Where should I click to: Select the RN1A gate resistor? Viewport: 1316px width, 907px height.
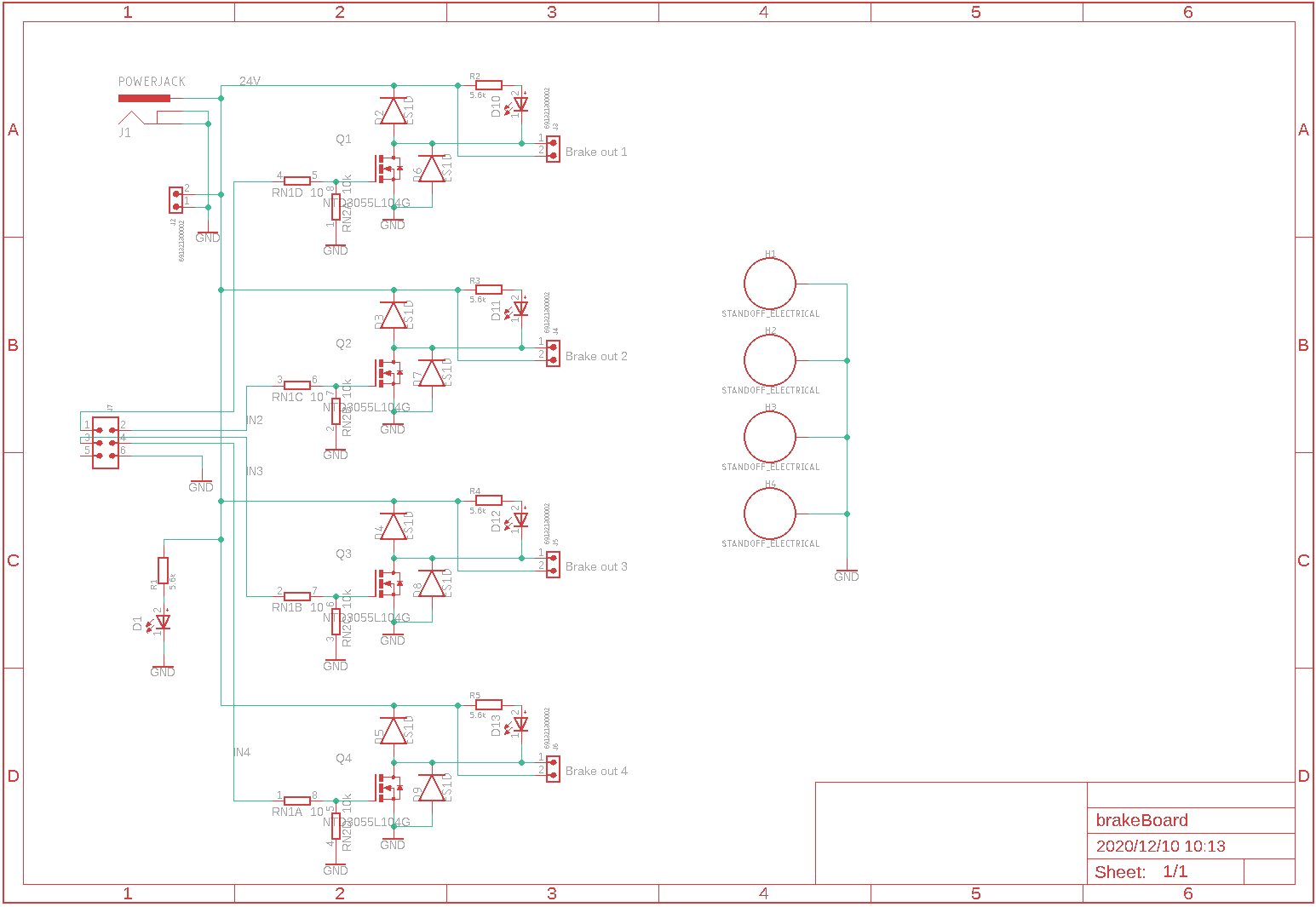pyautogui.click(x=297, y=801)
